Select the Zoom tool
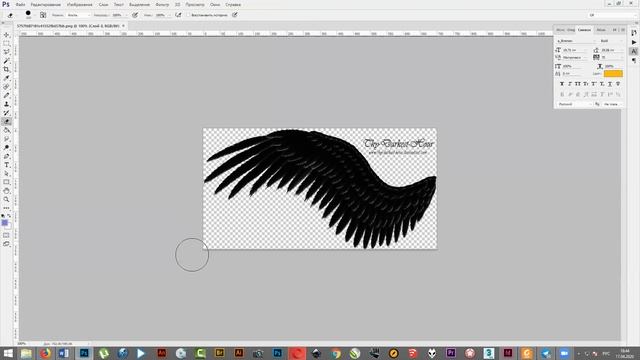The image size is (640, 360). [7, 199]
